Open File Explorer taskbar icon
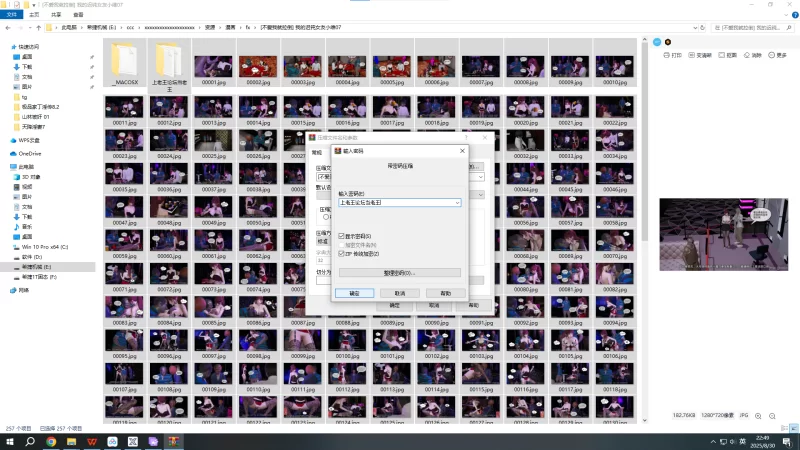 71,441
